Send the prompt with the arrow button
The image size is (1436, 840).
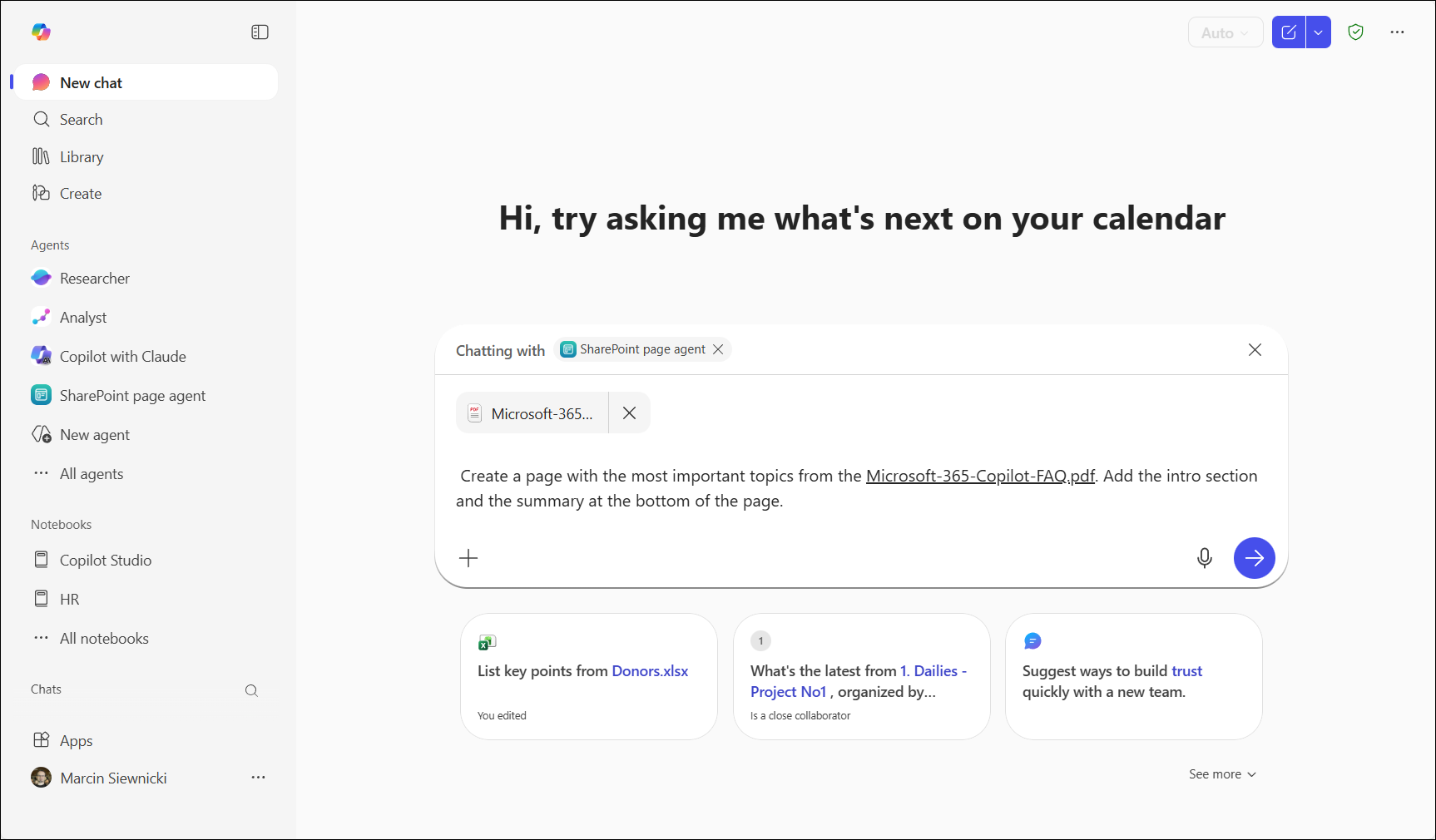click(1254, 558)
